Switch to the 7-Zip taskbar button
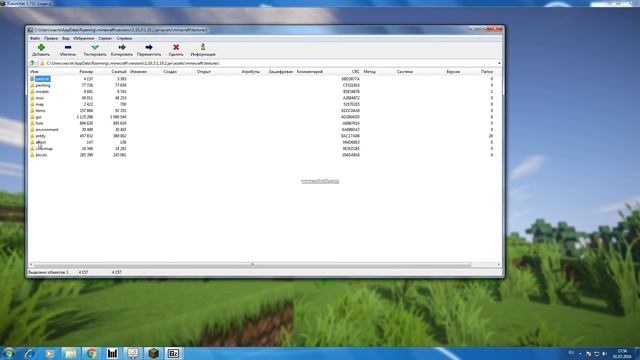640x360 pixels. coord(173,353)
